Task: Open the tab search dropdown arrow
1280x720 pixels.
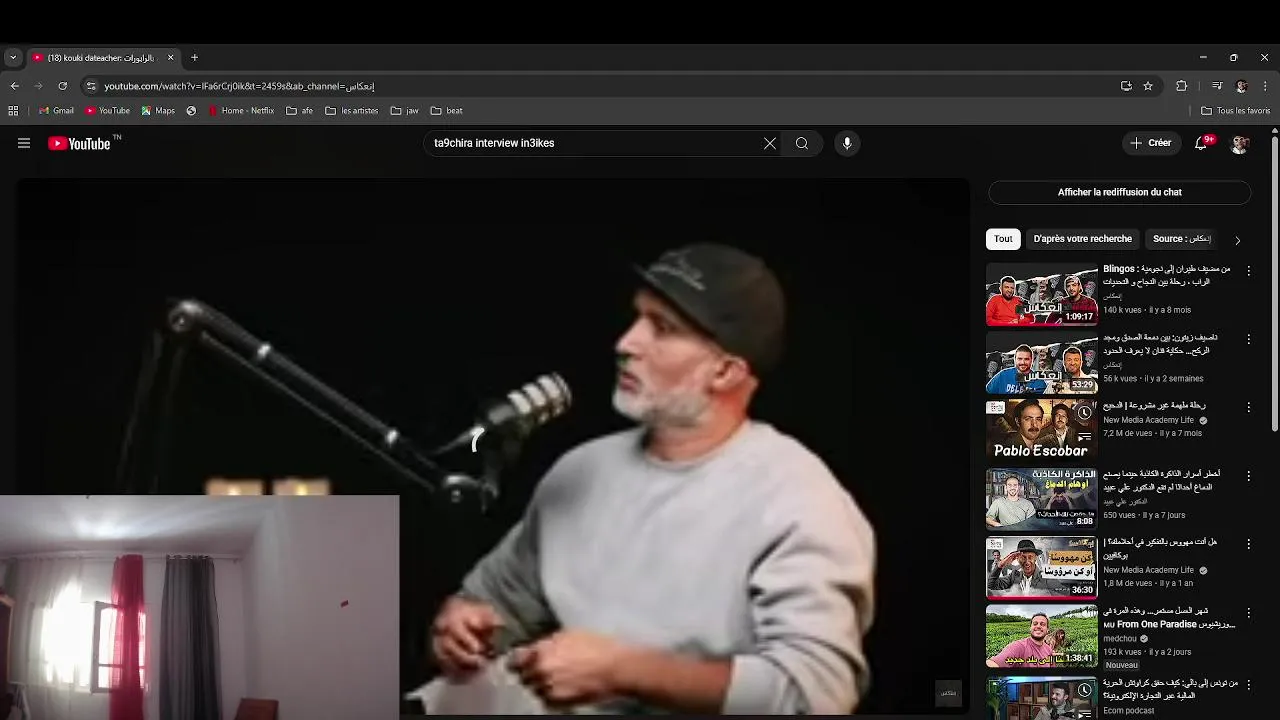Action: point(13,57)
